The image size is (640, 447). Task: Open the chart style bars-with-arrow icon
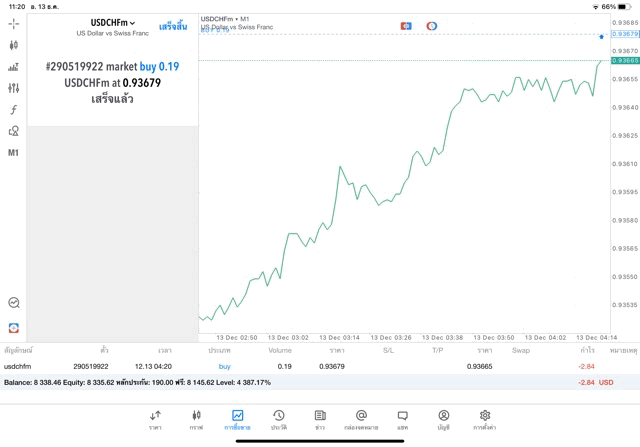(13, 67)
